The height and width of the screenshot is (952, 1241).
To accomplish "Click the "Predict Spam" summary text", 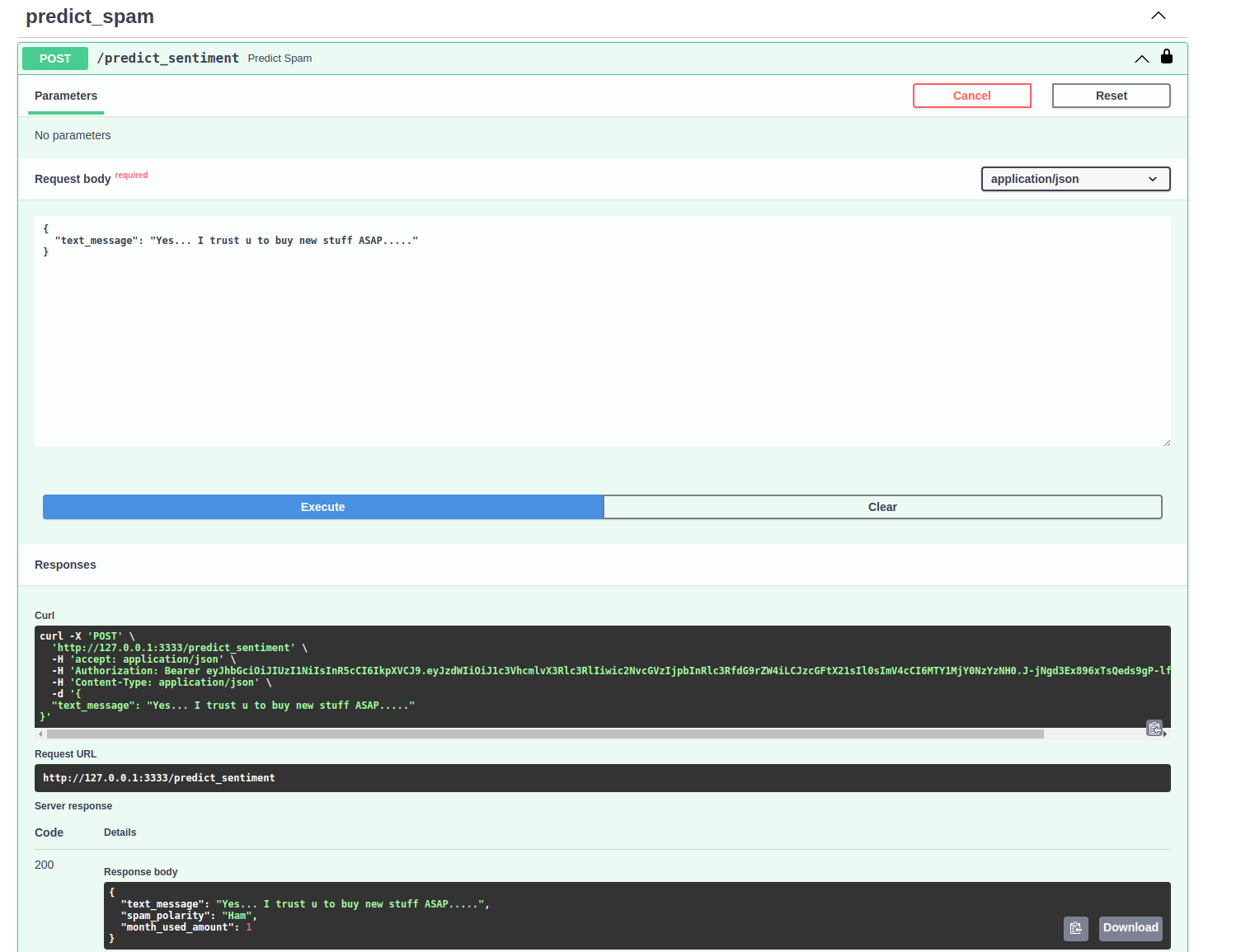I will pyautogui.click(x=280, y=59).
